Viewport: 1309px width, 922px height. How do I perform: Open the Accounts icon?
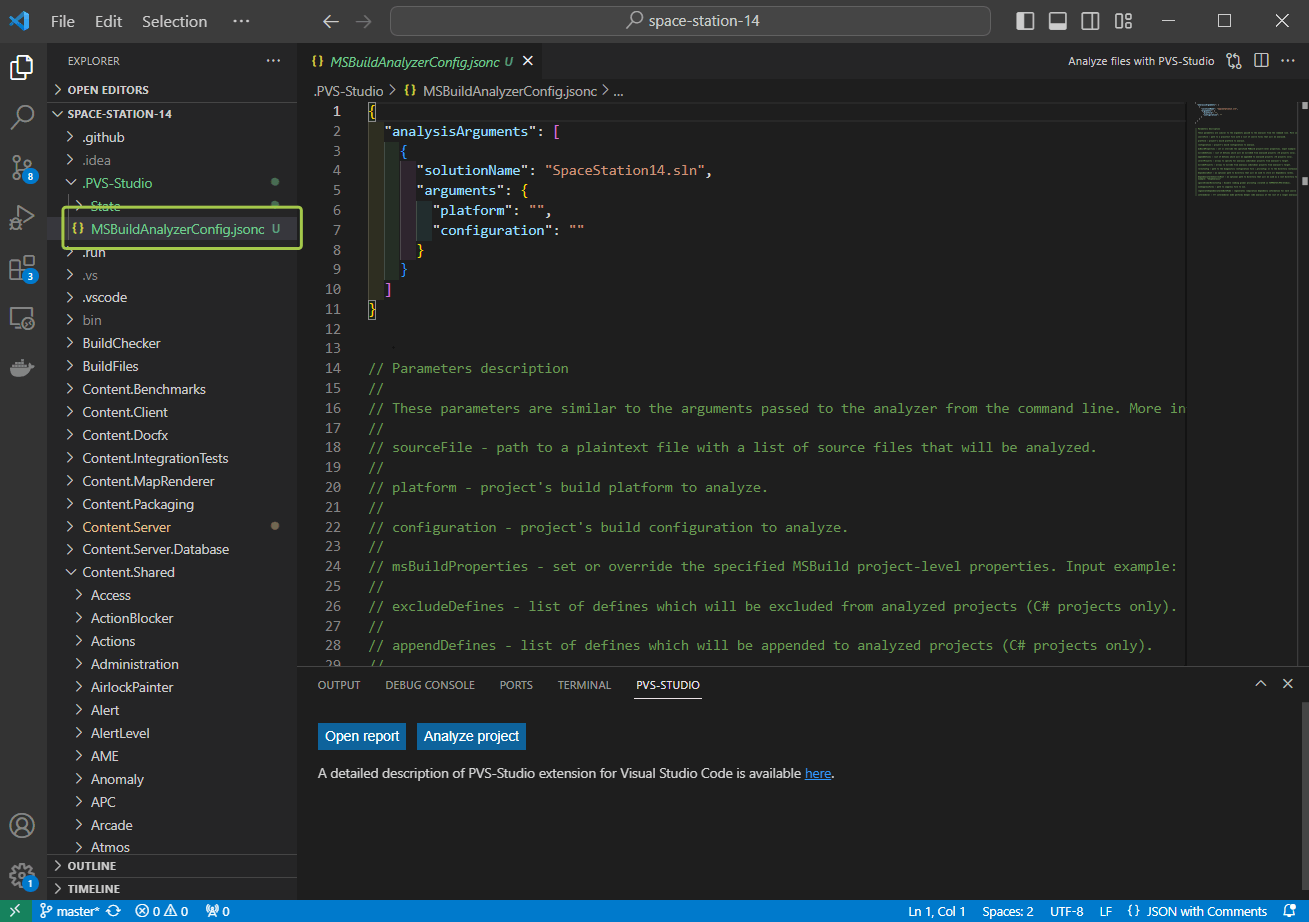click(22, 825)
